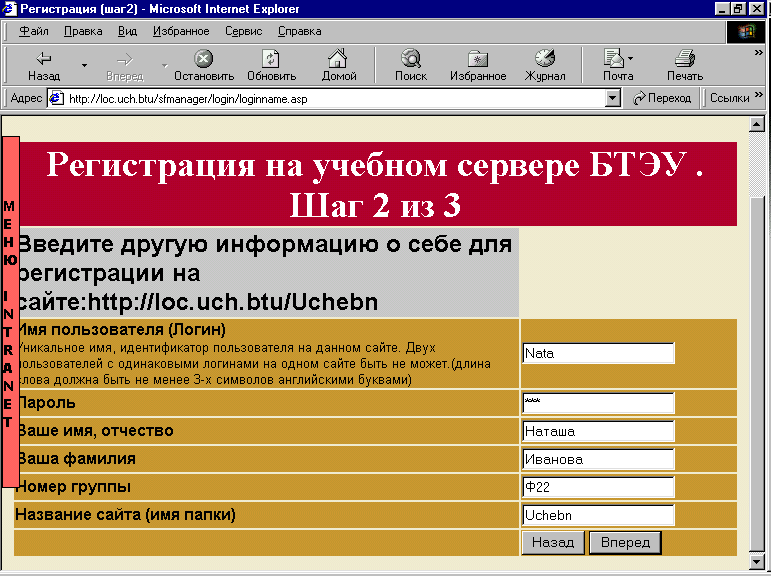Open the Вид menu
Viewport: 771px width, 576px height.
tap(127, 31)
